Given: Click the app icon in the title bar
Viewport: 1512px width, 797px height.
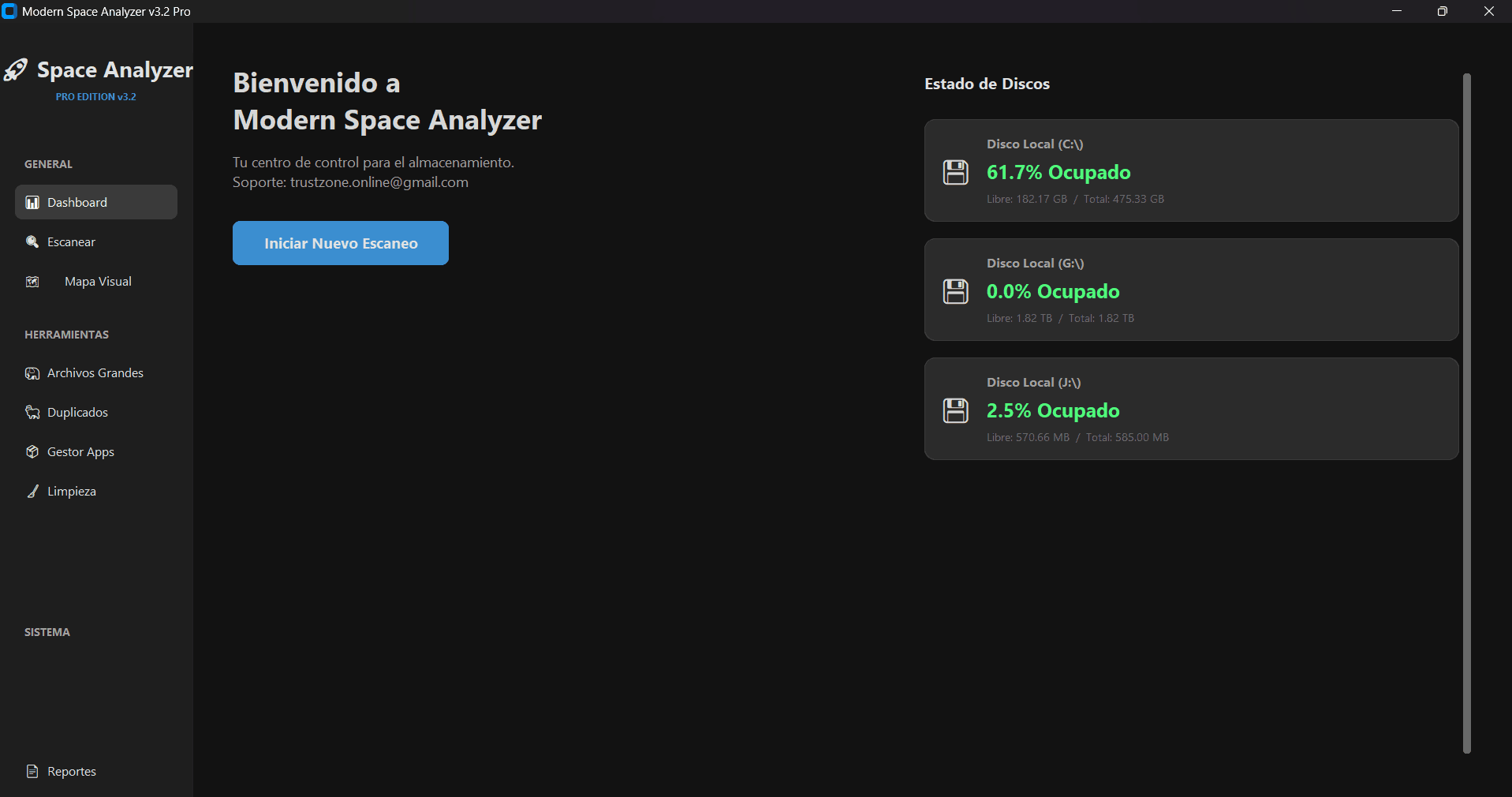Looking at the screenshot, I should [x=9, y=11].
